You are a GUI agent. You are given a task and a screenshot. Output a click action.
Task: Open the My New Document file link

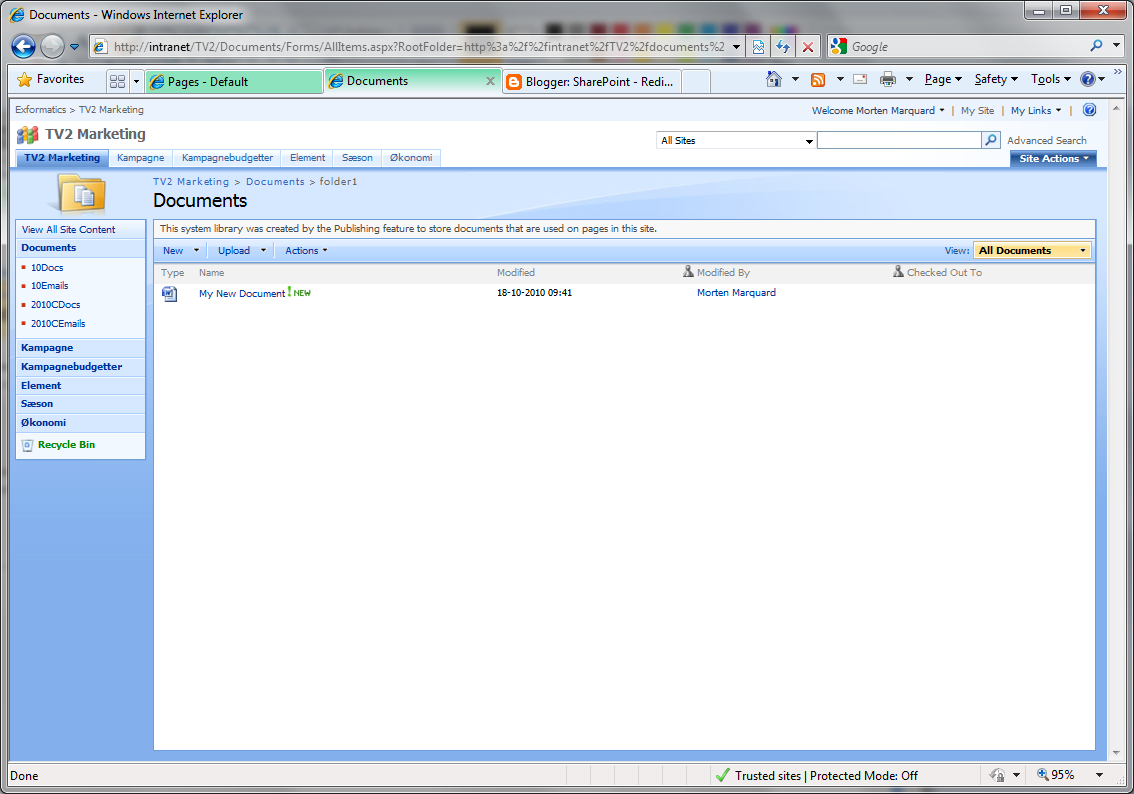(x=242, y=294)
